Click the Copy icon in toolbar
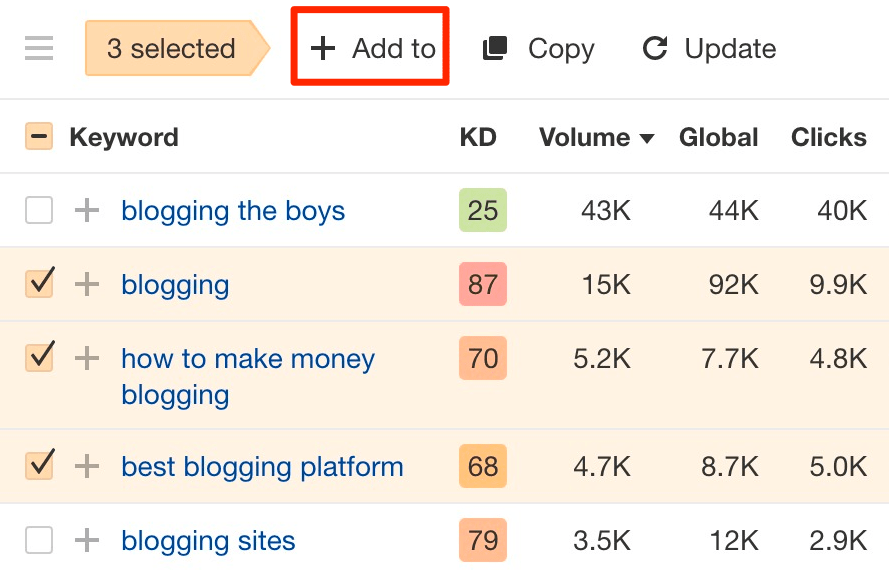The height and width of the screenshot is (570, 889). point(495,48)
